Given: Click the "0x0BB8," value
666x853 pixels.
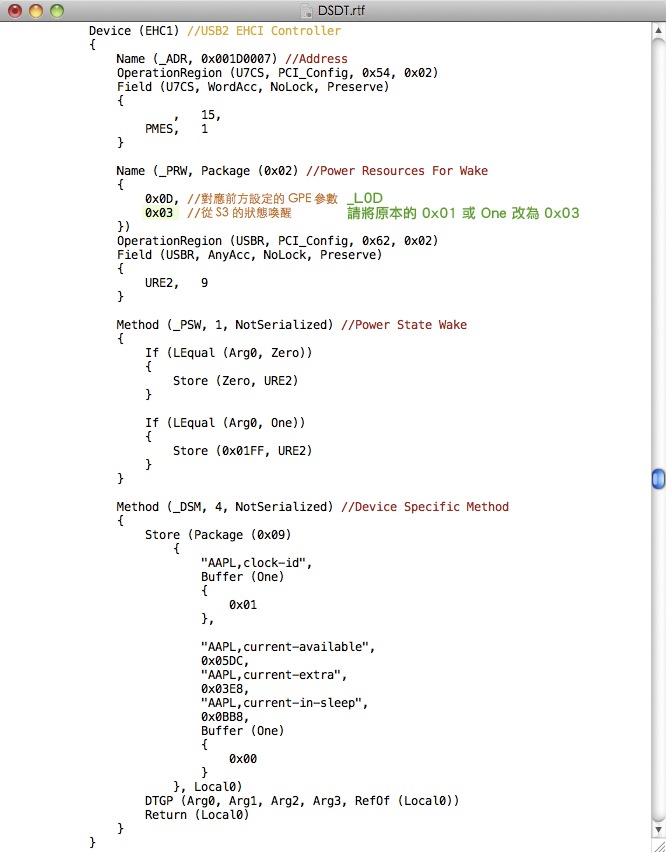Looking at the screenshot, I should tap(225, 717).
